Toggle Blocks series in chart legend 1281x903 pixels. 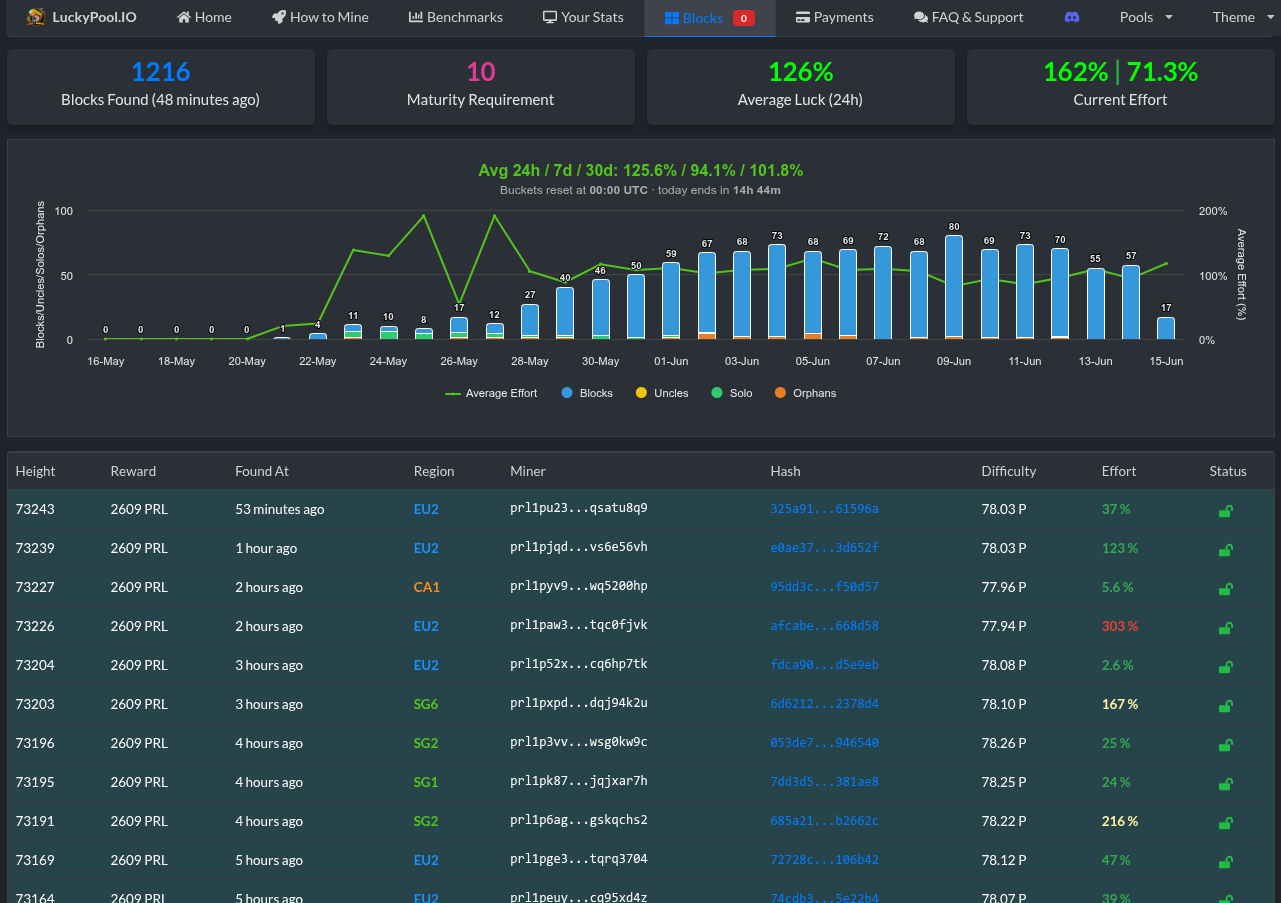coord(587,393)
